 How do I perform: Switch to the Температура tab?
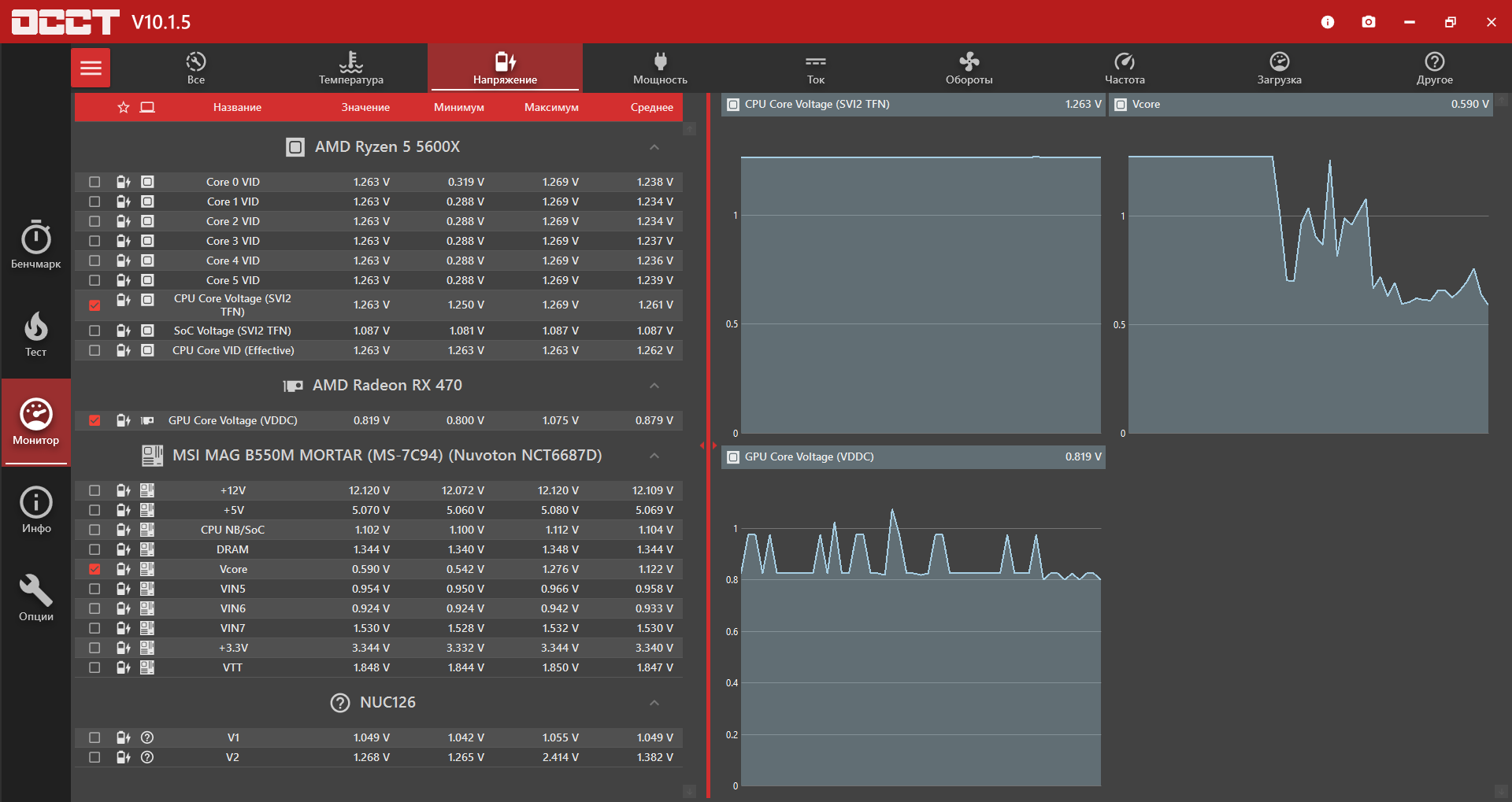[351, 68]
